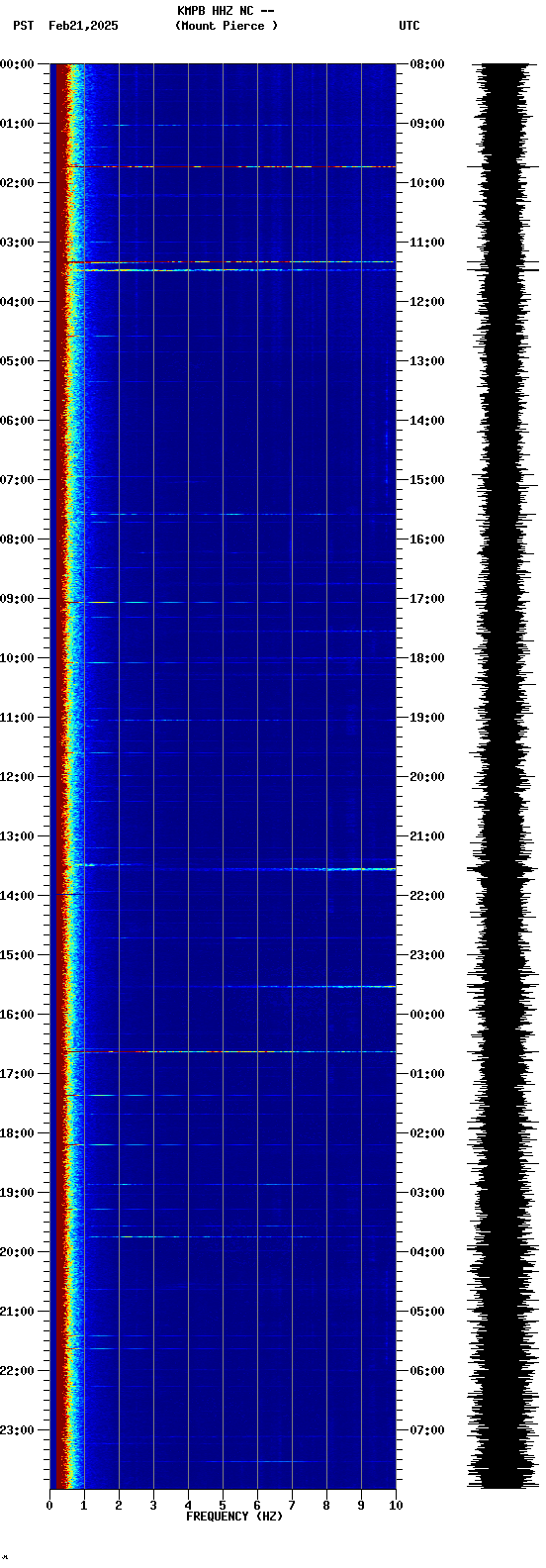
Task: Click the 22:00 UTC time label
Action: click(427, 896)
